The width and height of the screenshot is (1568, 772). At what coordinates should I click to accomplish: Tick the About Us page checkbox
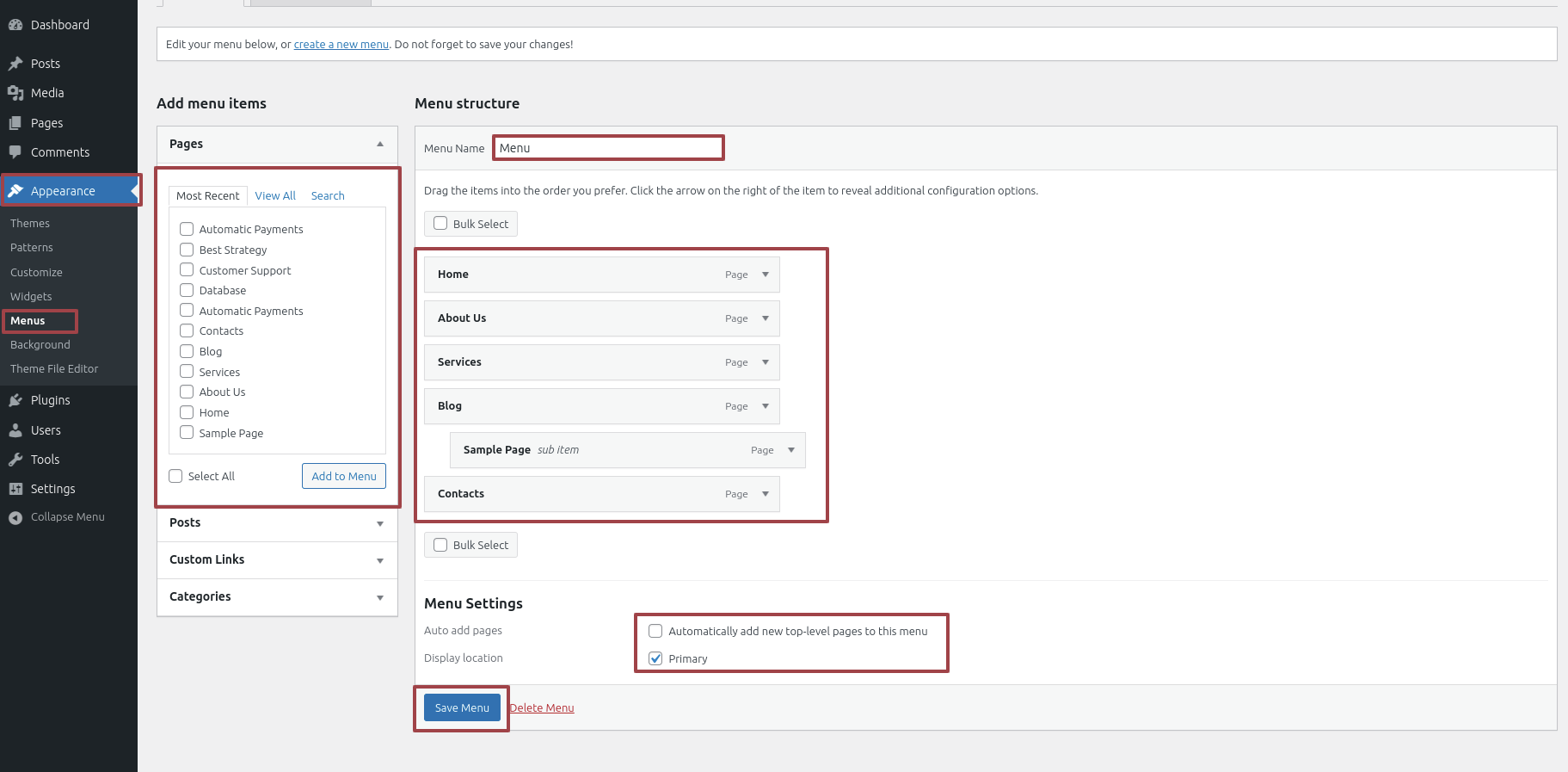pyautogui.click(x=187, y=392)
